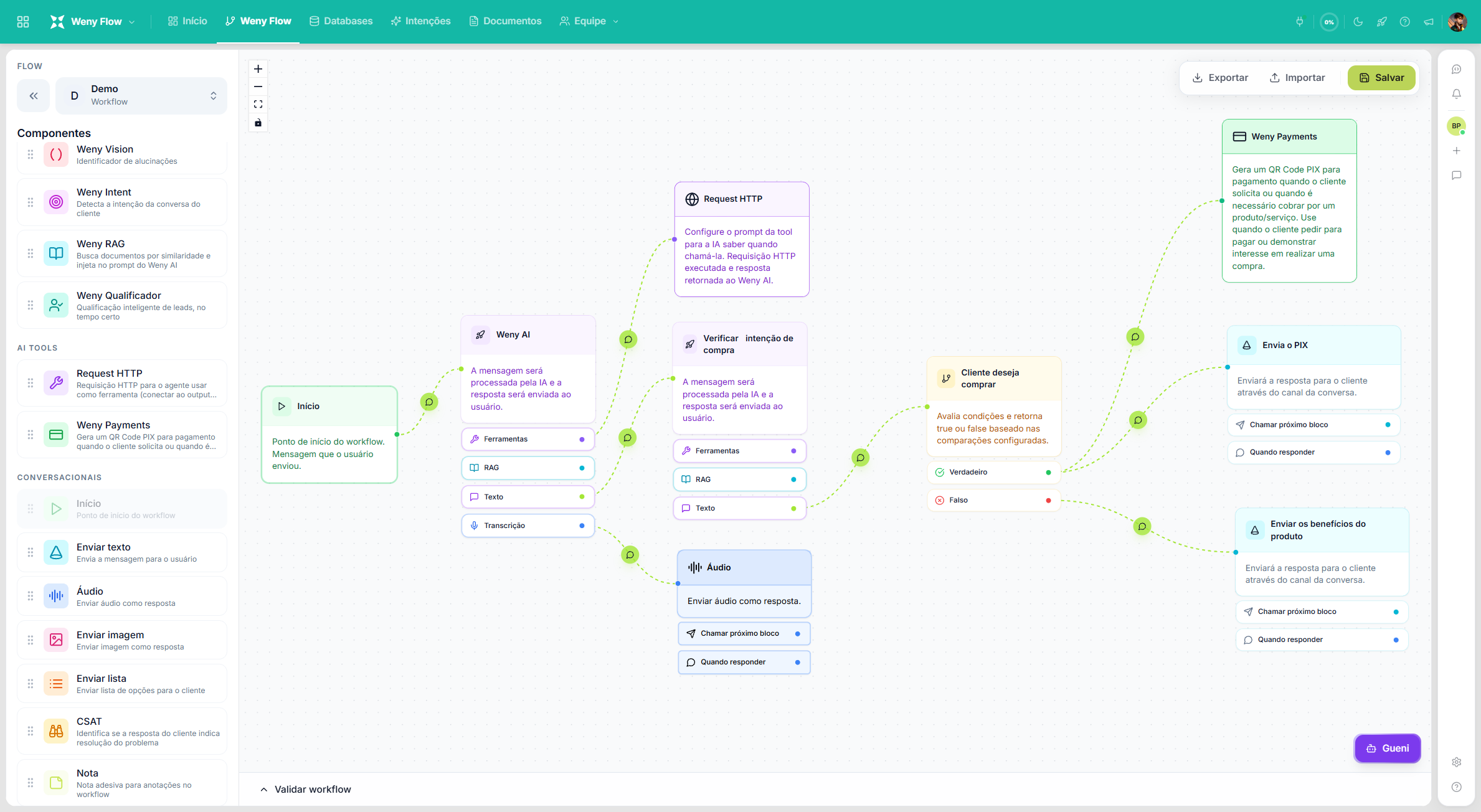Select the Weny RAG component icon
This screenshot has height=812, width=1481.
(56, 253)
